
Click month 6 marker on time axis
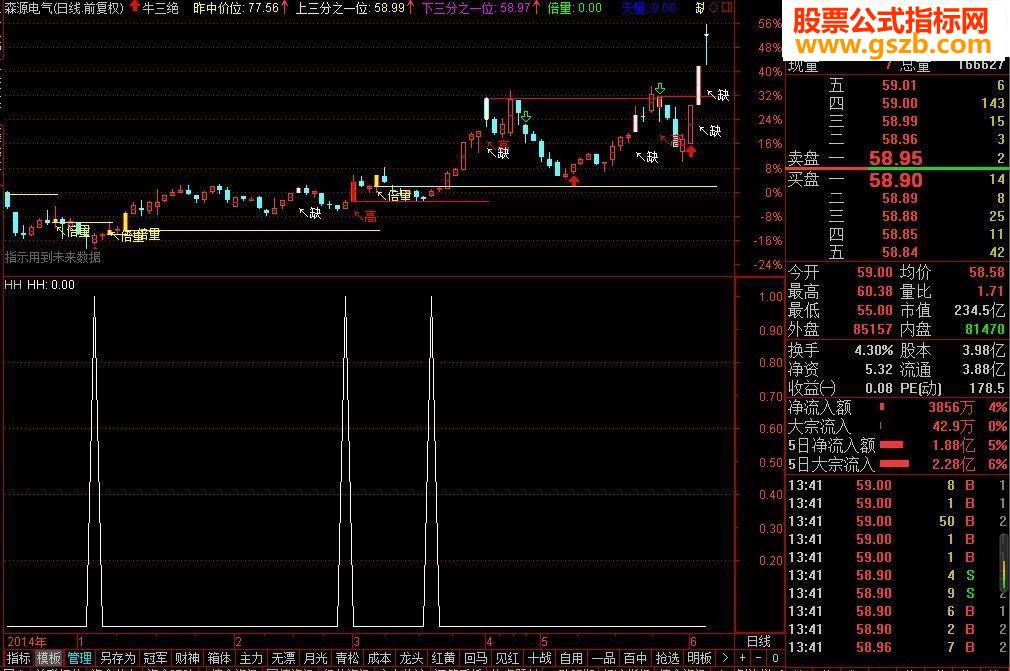tap(693, 641)
